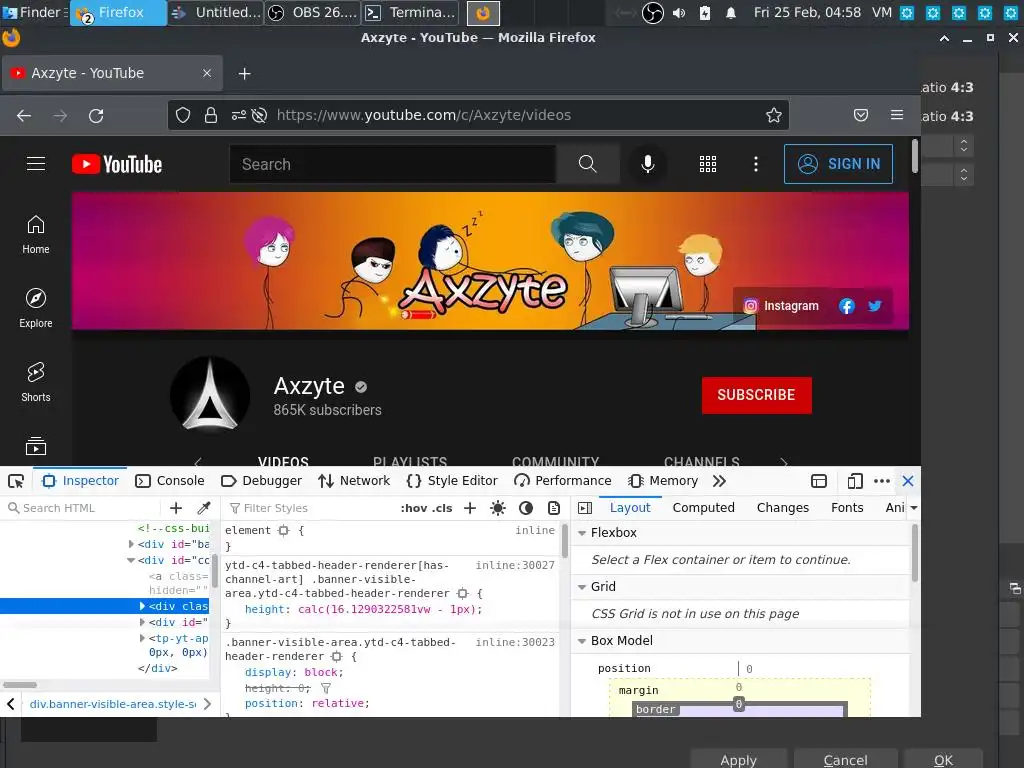Close the Axzyte - YouTube tab

[207, 73]
